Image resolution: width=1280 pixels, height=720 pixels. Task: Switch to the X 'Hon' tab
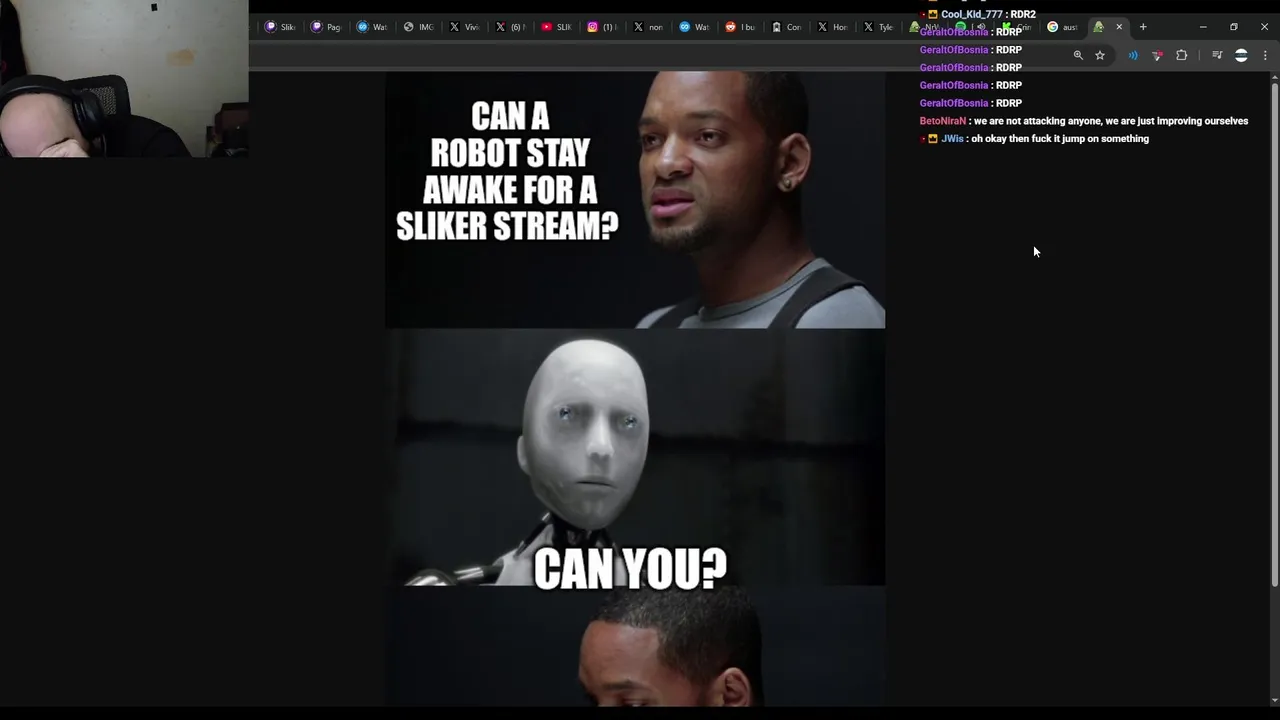(832, 27)
